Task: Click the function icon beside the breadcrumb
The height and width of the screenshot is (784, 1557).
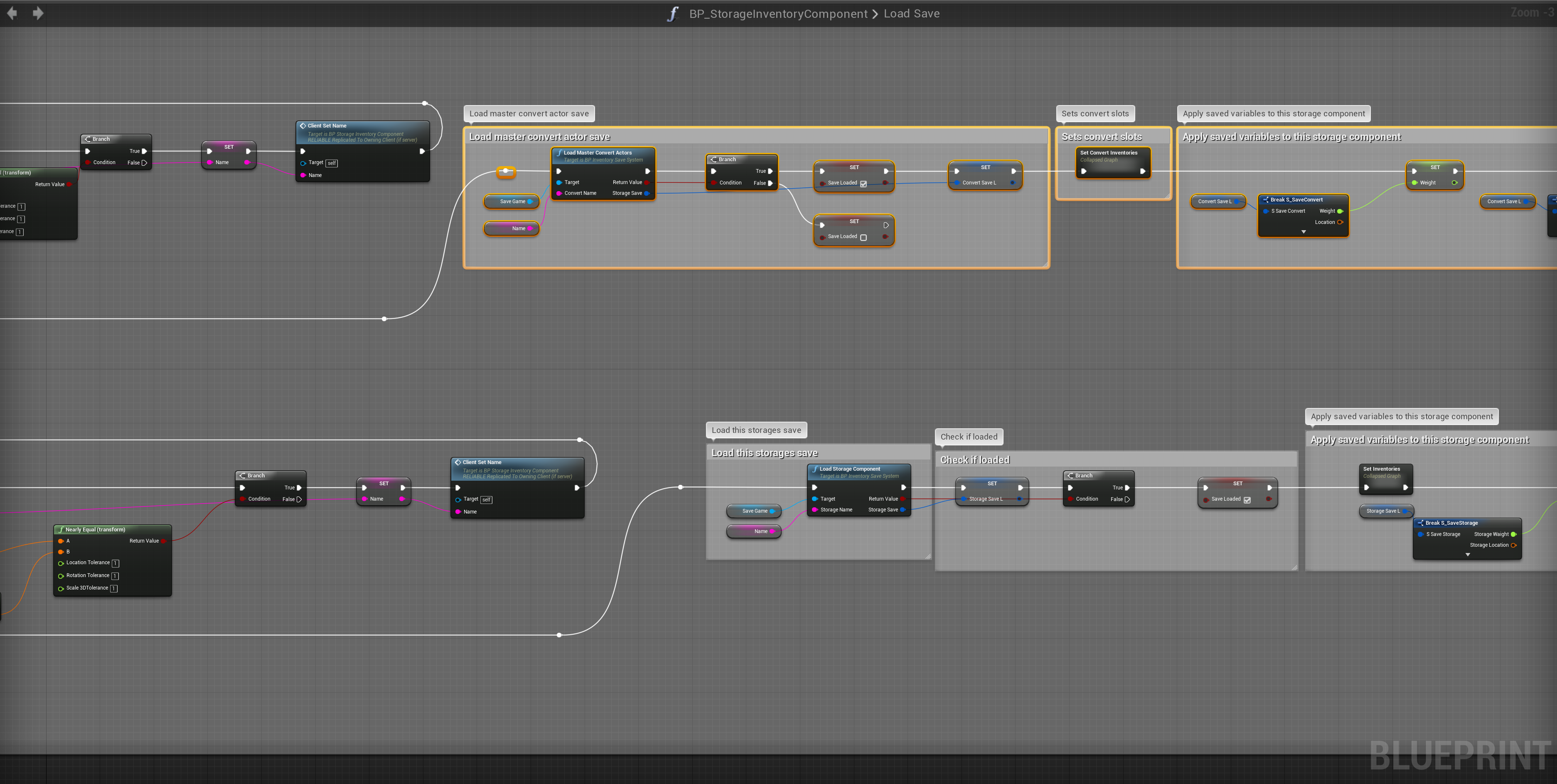Action: (673, 14)
